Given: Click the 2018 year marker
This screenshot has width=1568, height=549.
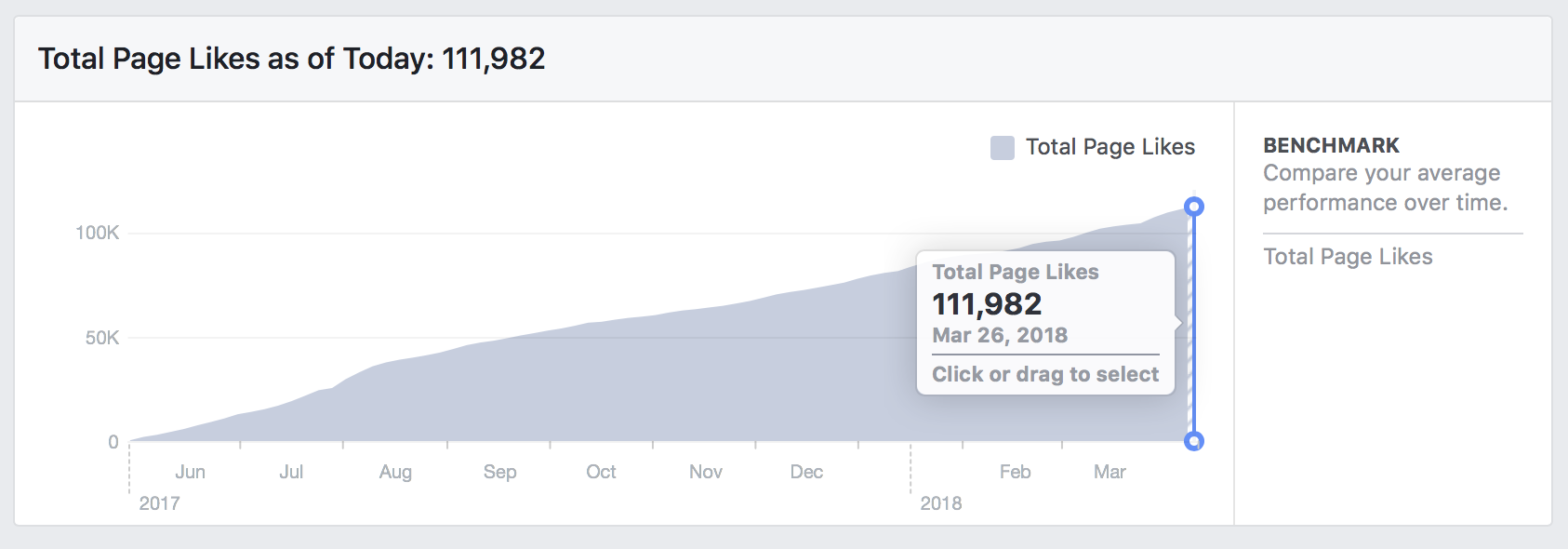Looking at the screenshot, I should pyautogui.click(x=940, y=503).
